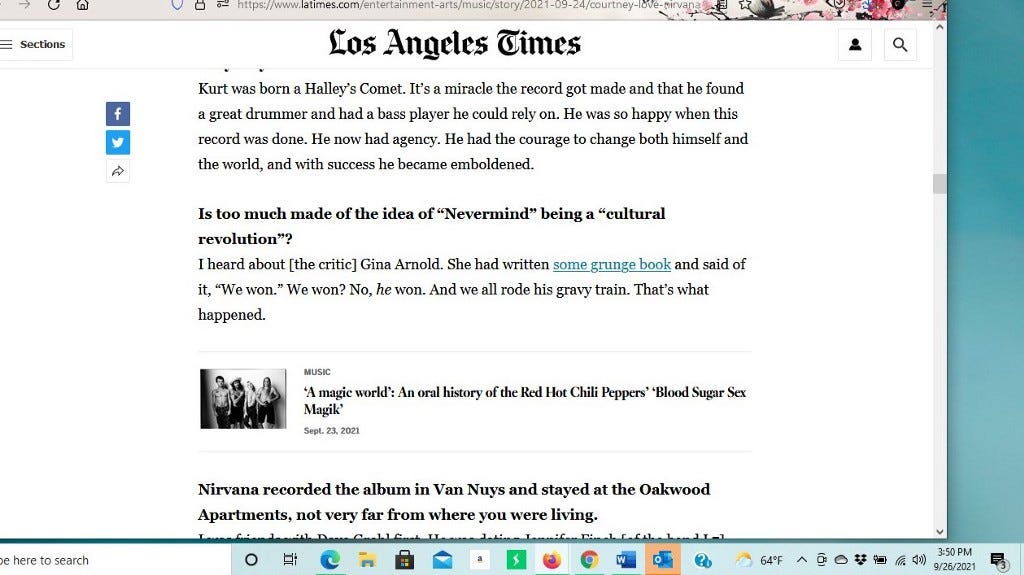Open clock showing 3:50 PM
The image size is (1024, 575).
(x=954, y=559)
